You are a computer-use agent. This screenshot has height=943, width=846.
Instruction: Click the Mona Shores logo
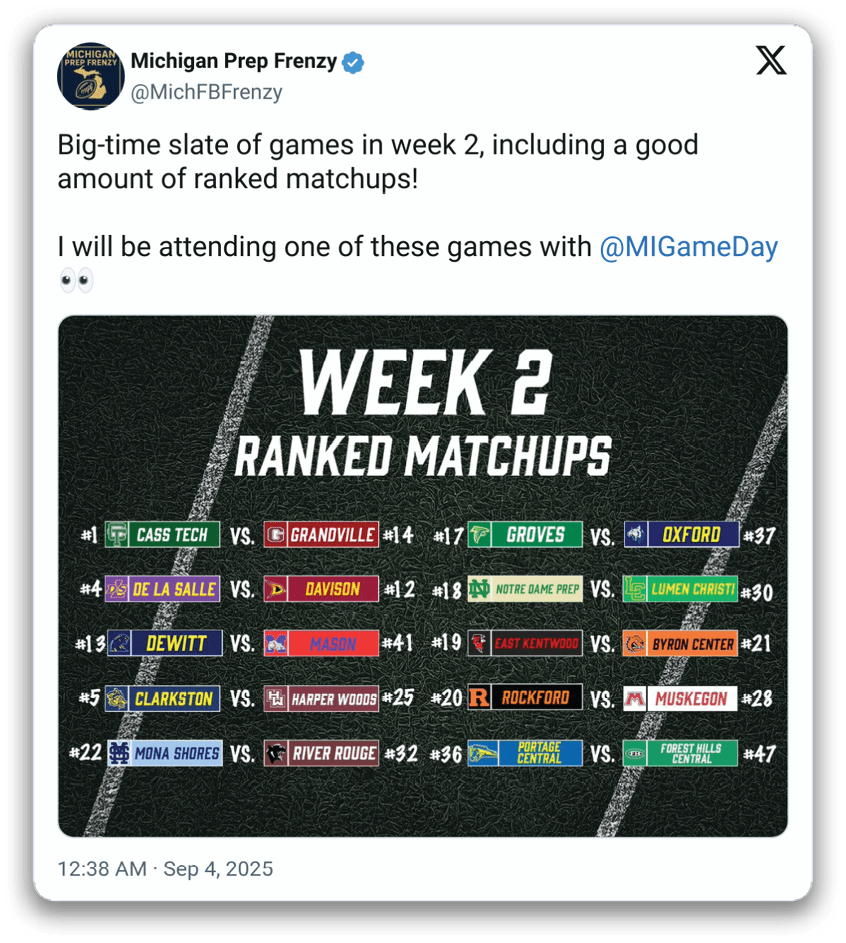pyautogui.click(x=120, y=753)
